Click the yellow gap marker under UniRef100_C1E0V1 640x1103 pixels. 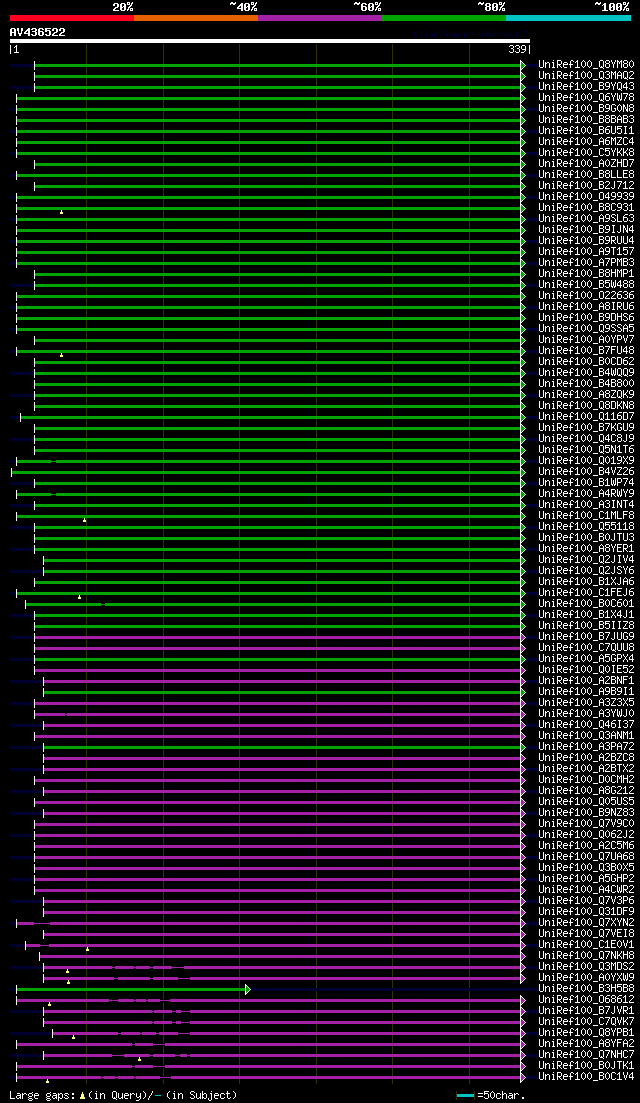(87, 949)
